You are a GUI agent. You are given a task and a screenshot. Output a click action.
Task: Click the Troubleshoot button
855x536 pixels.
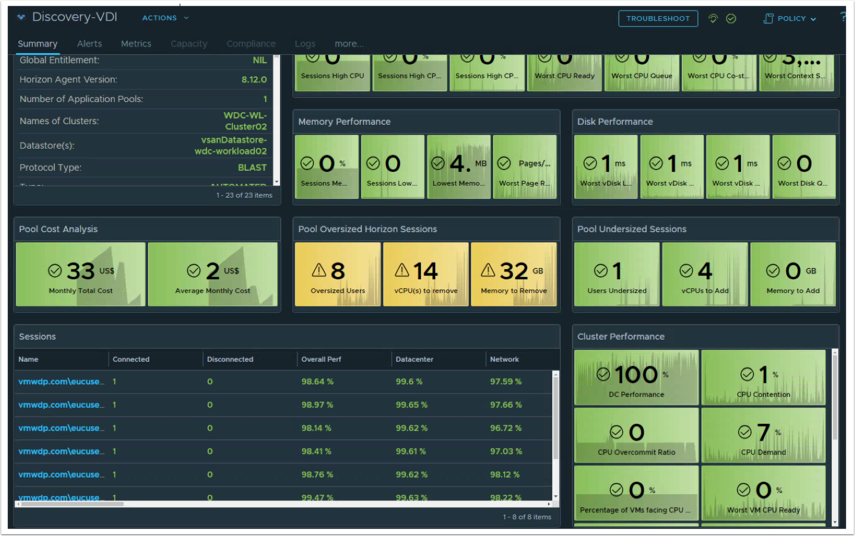658,18
